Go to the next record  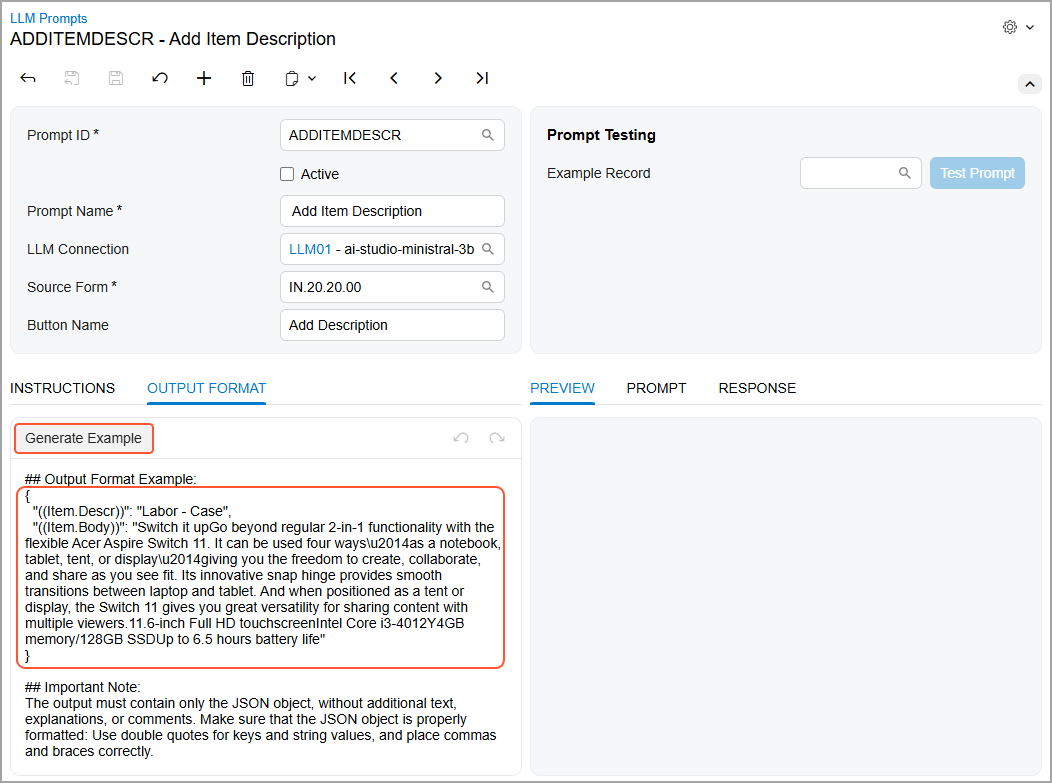438,78
